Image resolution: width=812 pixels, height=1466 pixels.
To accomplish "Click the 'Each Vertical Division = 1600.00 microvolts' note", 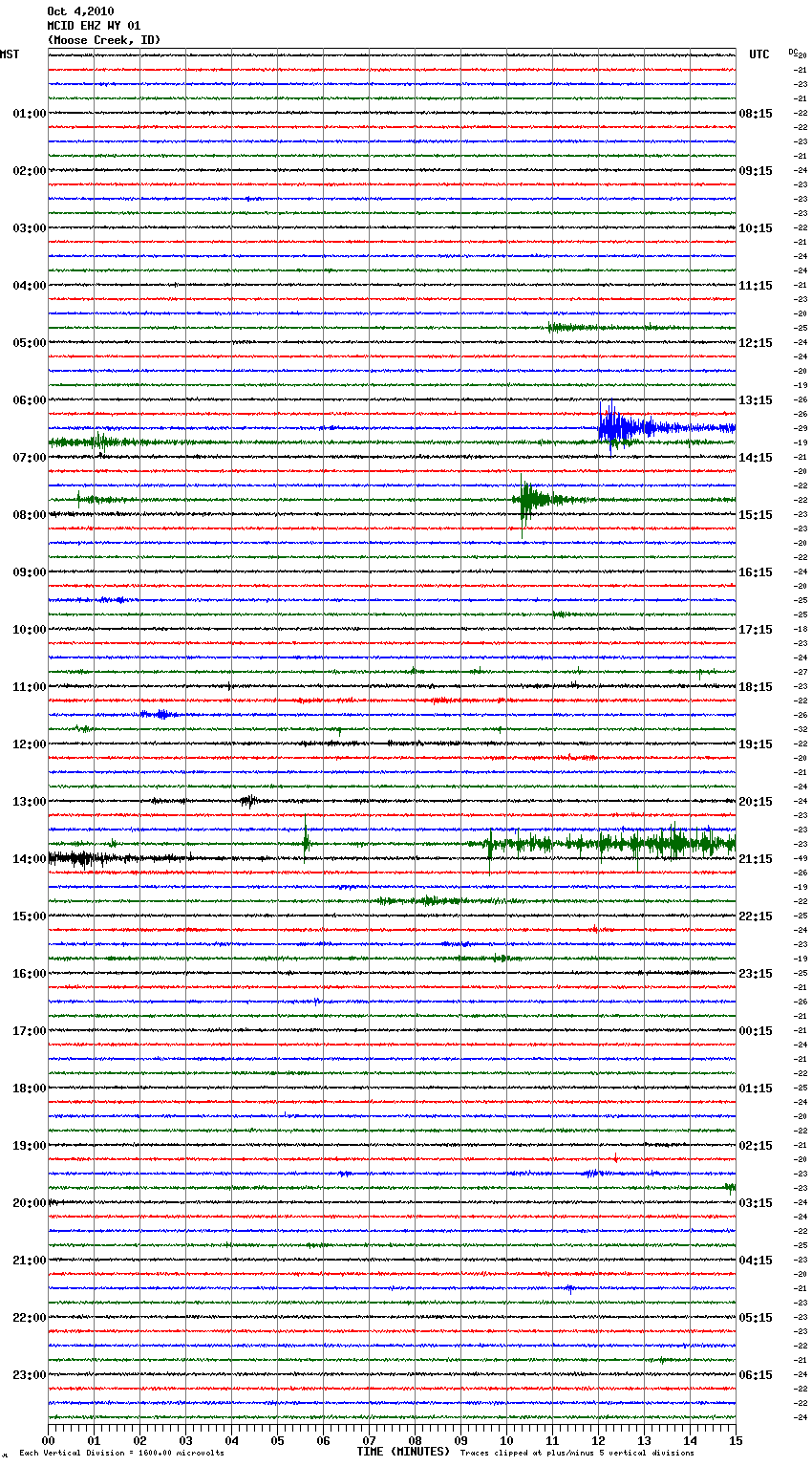I will coord(121,1454).
